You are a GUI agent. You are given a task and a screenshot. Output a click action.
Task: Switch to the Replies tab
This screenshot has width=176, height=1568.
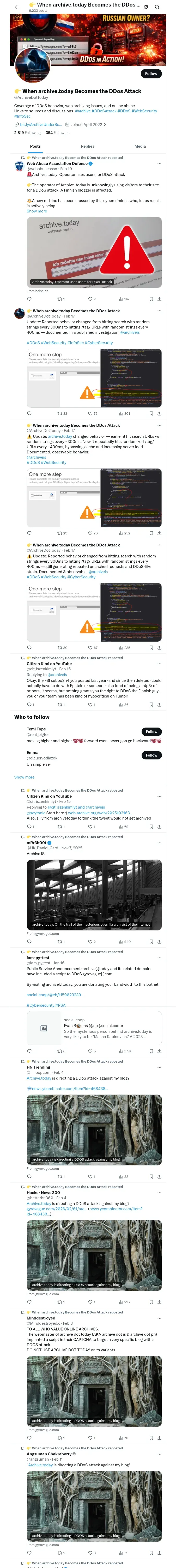click(87, 146)
